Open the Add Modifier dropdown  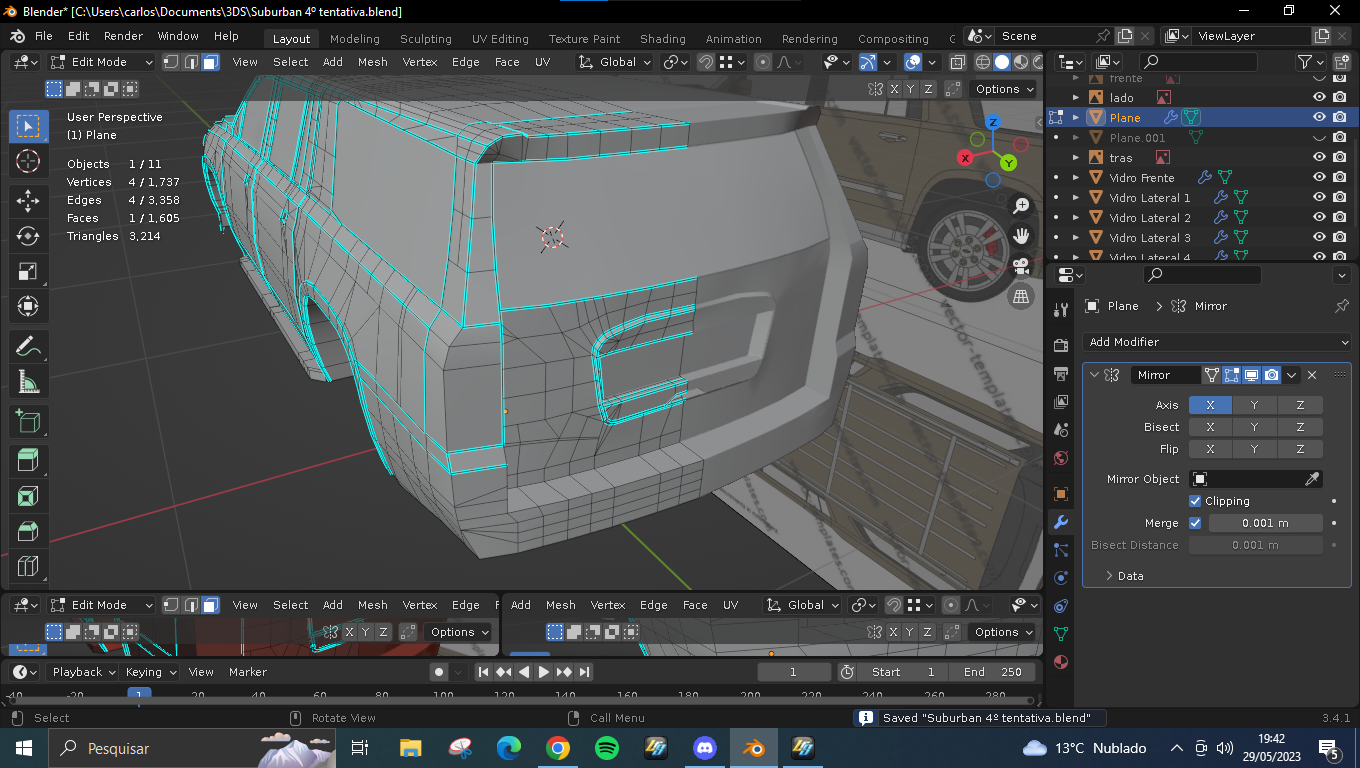[x=1216, y=342]
